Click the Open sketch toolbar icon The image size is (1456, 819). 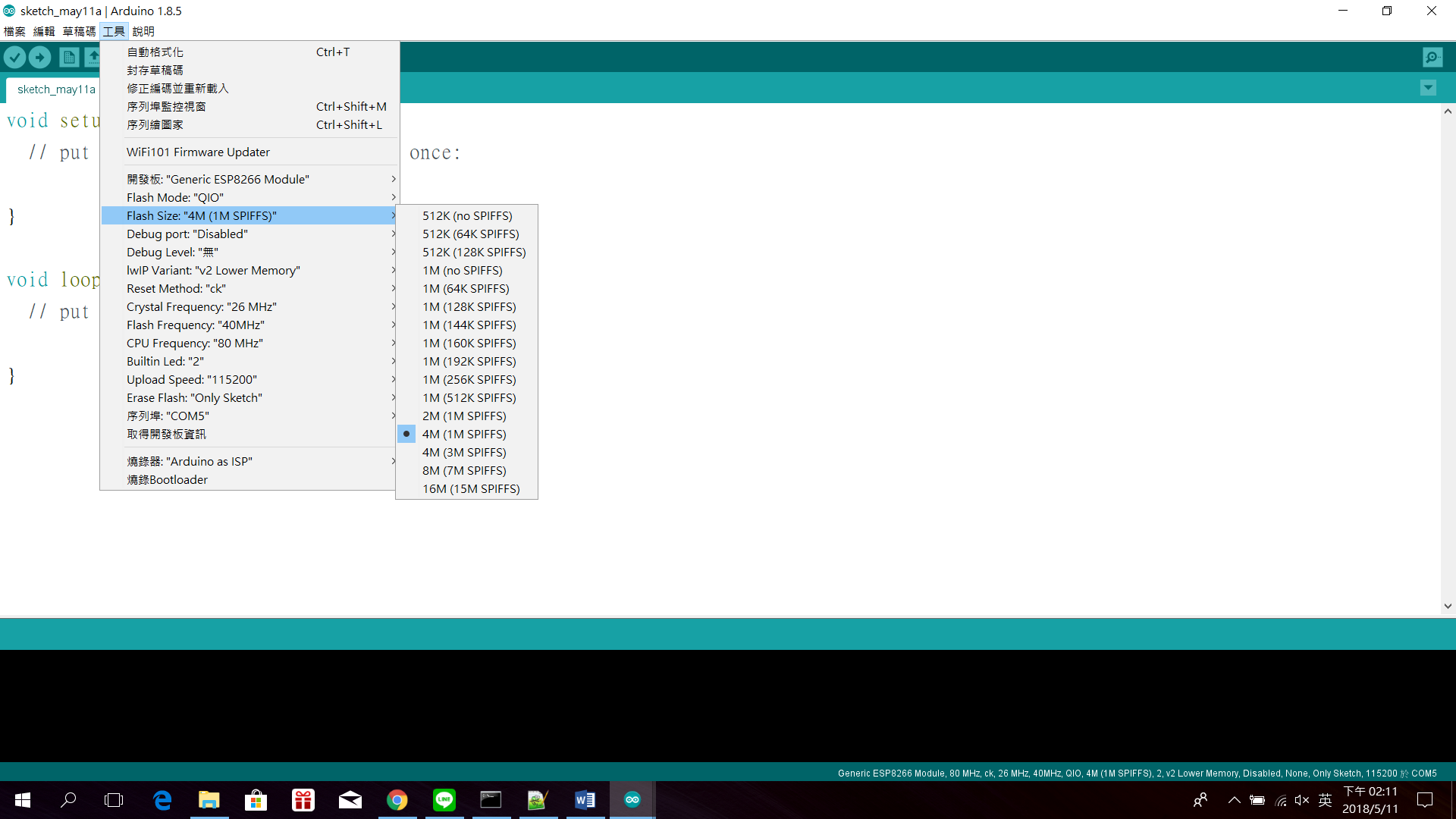click(93, 57)
